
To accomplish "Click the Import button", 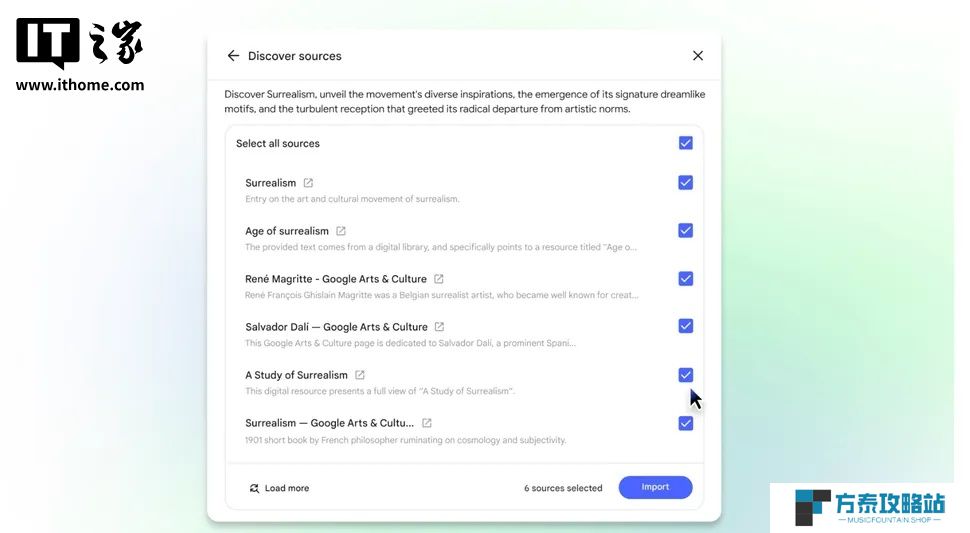I will coord(655,487).
